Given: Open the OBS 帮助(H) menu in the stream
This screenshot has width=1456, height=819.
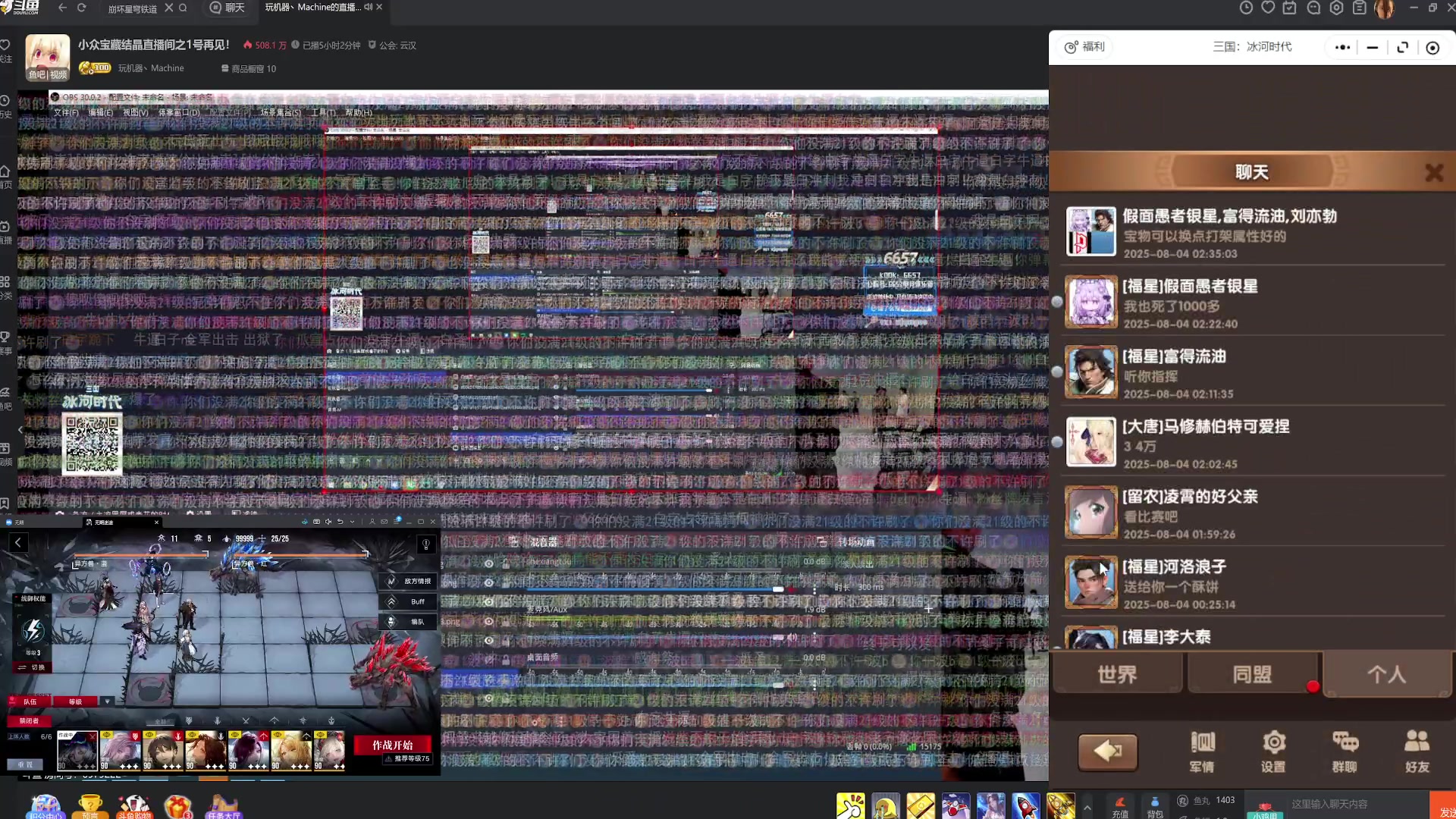Looking at the screenshot, I should pyautogui.click(x=359, y=112).
